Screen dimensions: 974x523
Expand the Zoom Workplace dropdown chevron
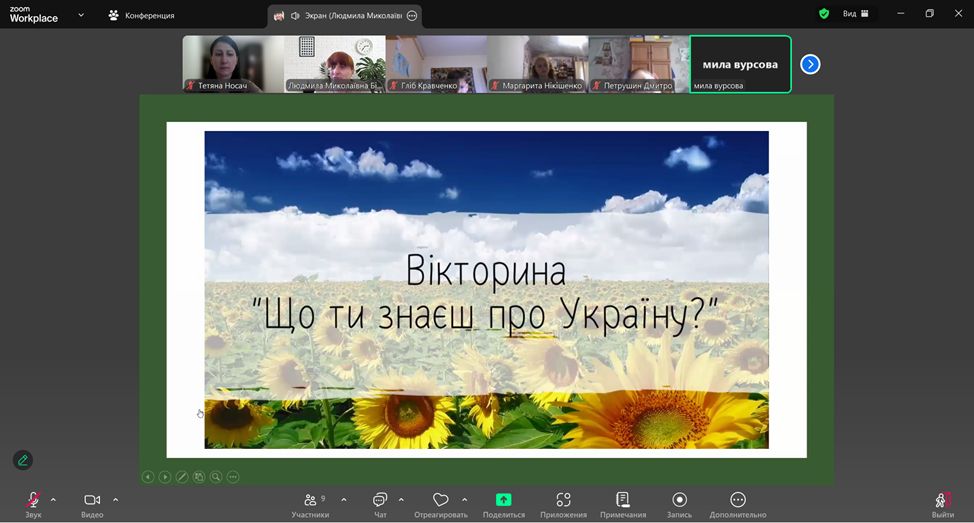[x=81, y=15]
